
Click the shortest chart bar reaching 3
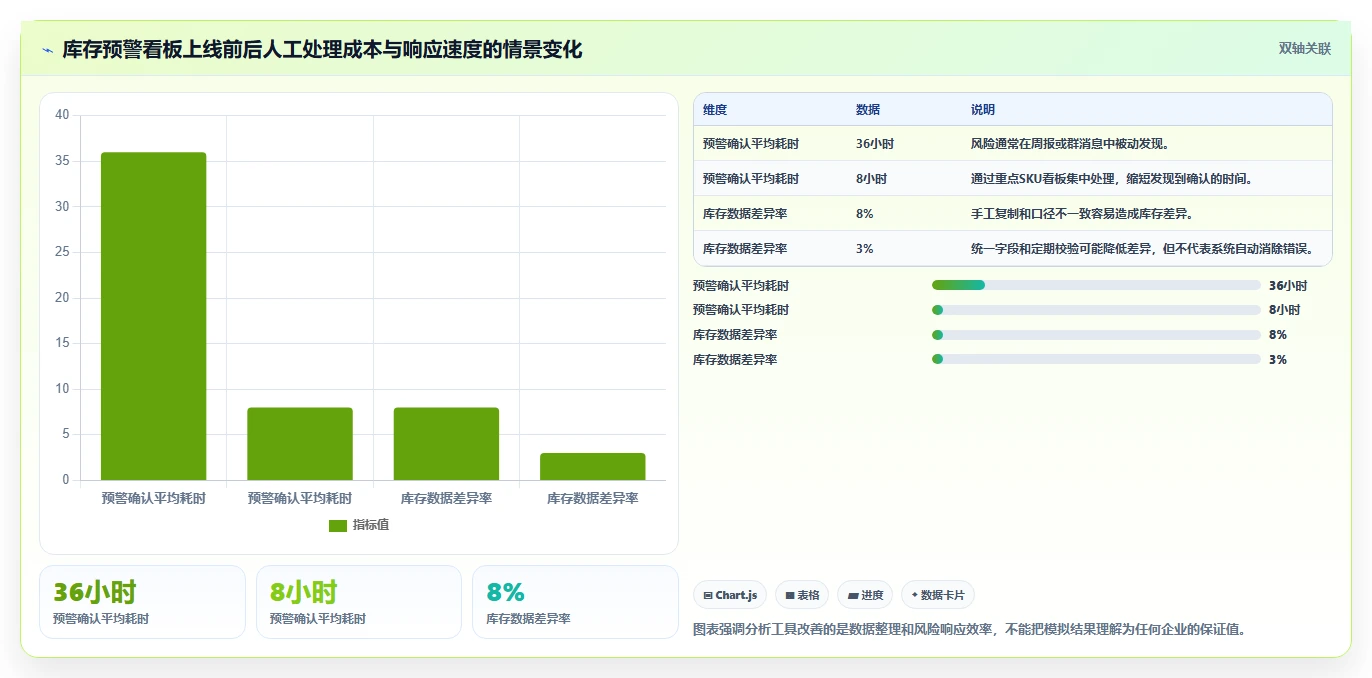[x=592, y=466]
